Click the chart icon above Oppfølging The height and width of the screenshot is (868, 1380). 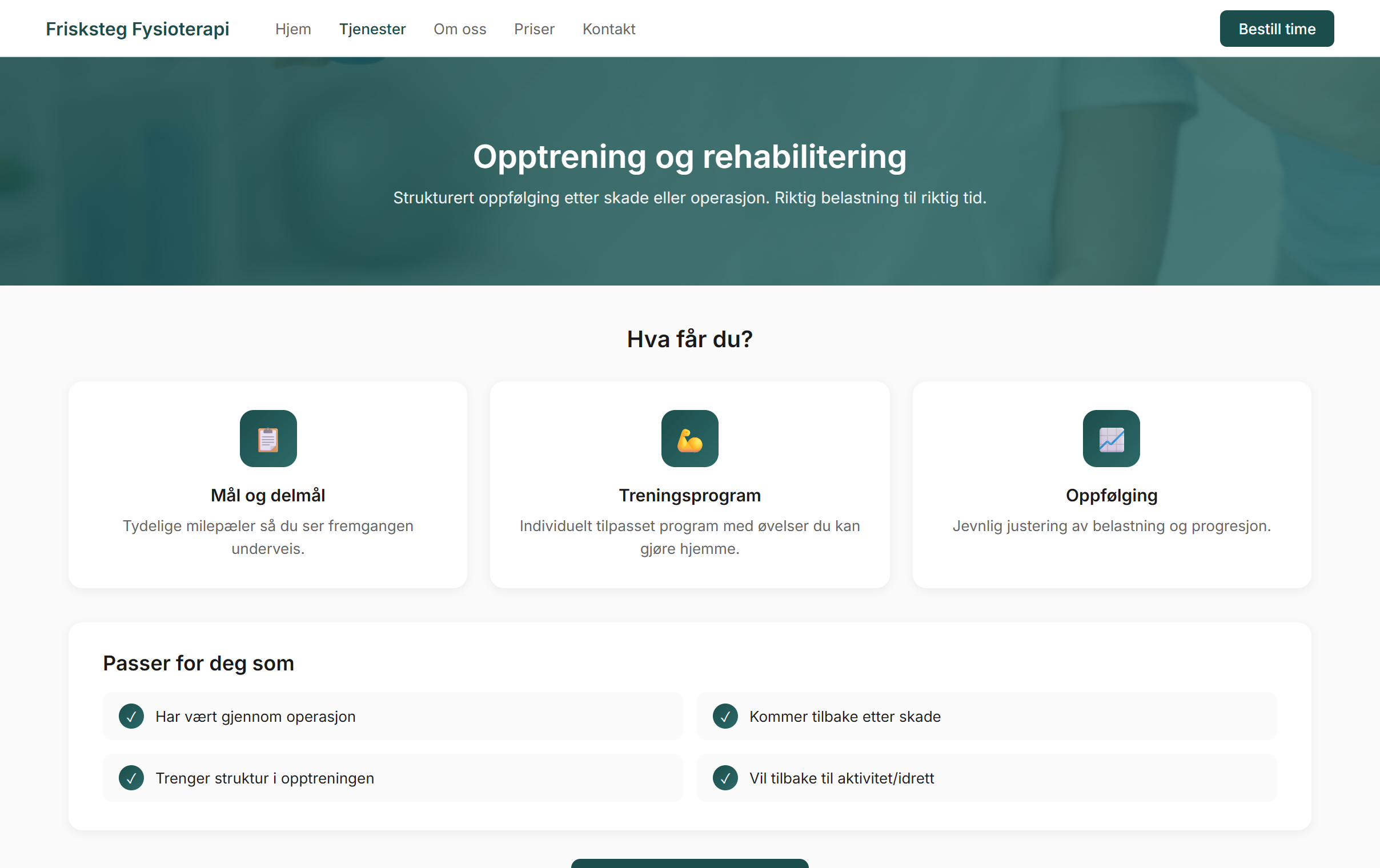coord(1111,439)
